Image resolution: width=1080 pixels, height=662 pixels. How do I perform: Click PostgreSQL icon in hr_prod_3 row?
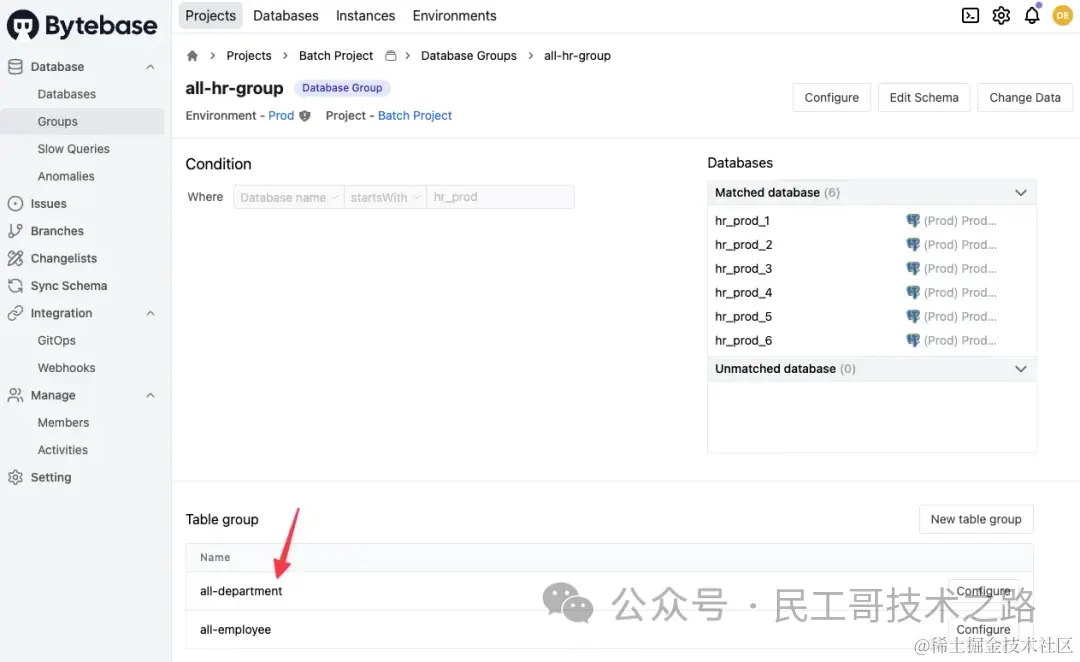pyautogui.click(x=913, y=269)
